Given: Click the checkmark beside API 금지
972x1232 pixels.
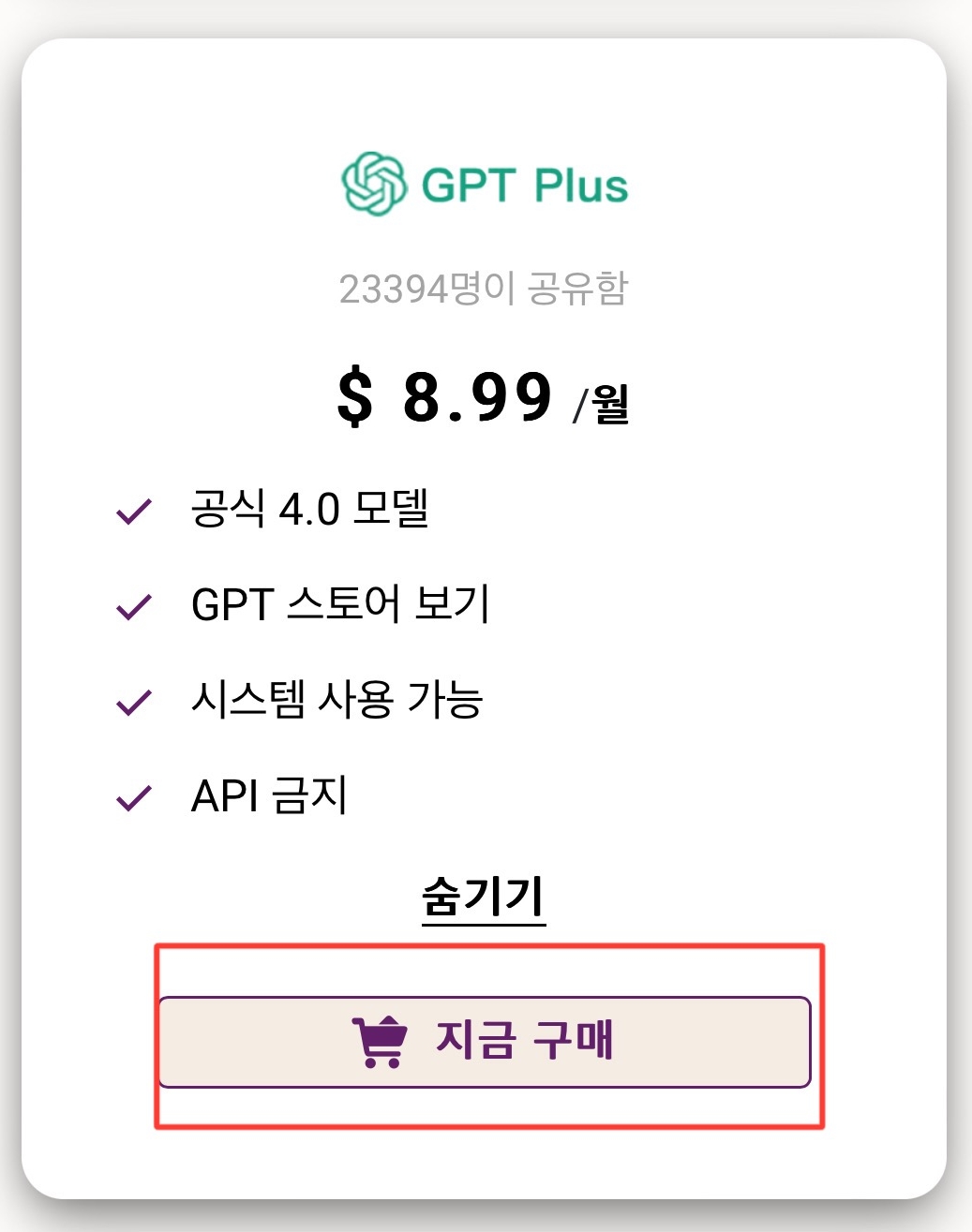Looking at the screenshot, I should pos(136,797).
